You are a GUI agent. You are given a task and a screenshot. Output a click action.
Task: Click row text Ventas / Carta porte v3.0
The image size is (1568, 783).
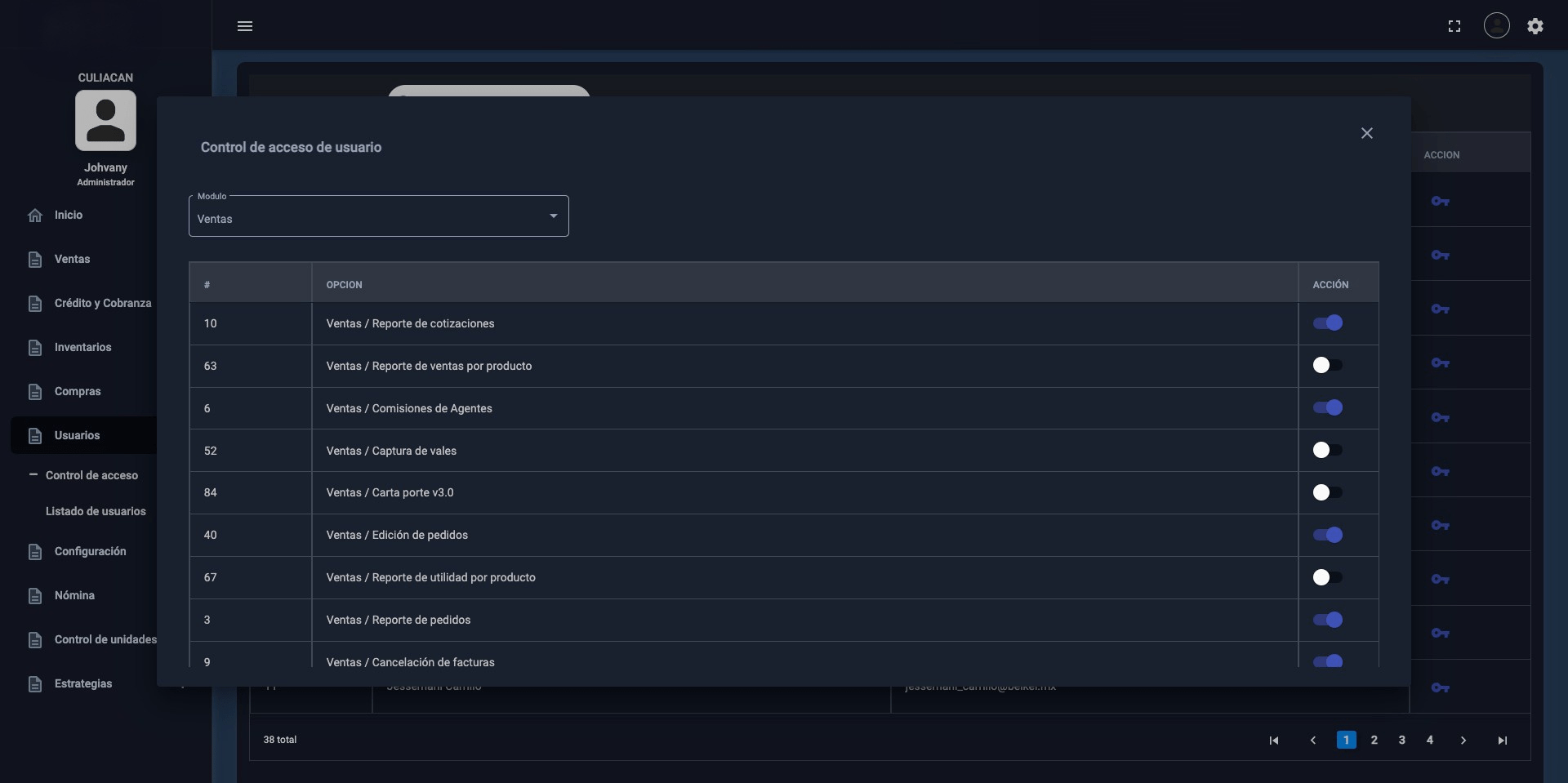390,492
